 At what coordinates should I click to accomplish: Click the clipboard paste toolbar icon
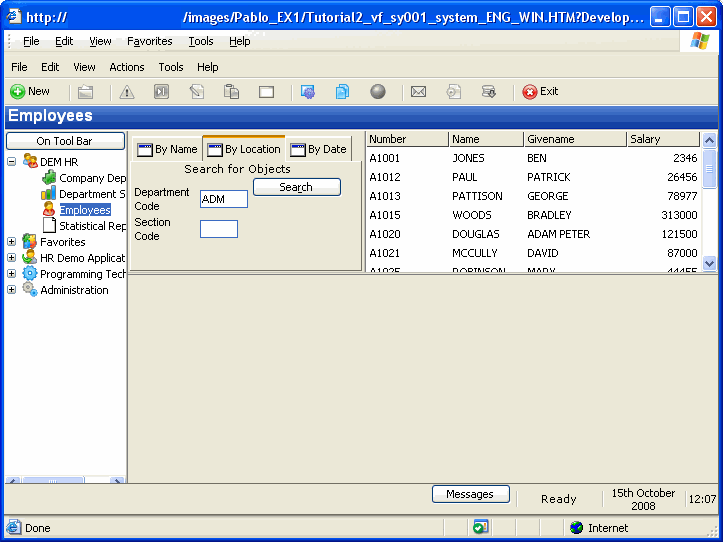click(x=231, y=92)
